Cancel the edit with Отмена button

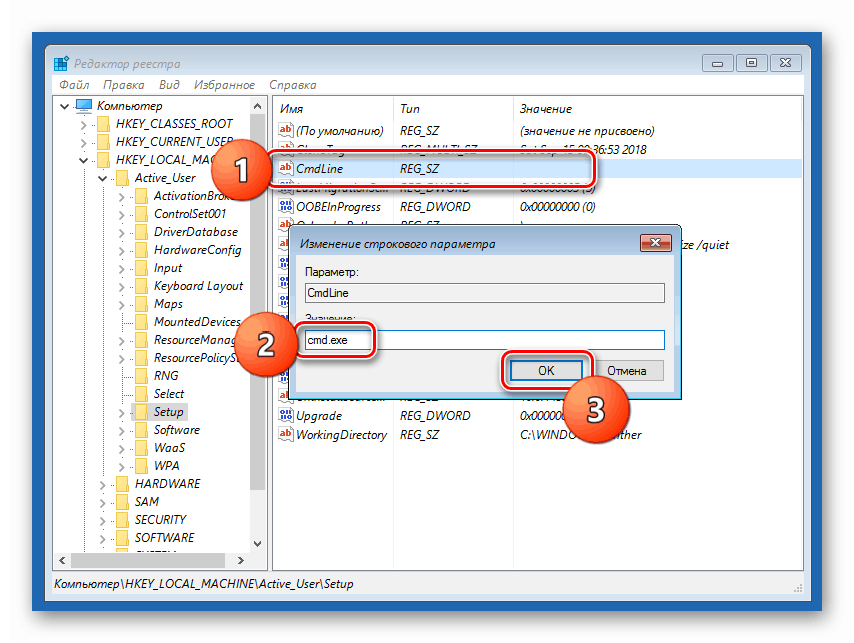(627, 371)
